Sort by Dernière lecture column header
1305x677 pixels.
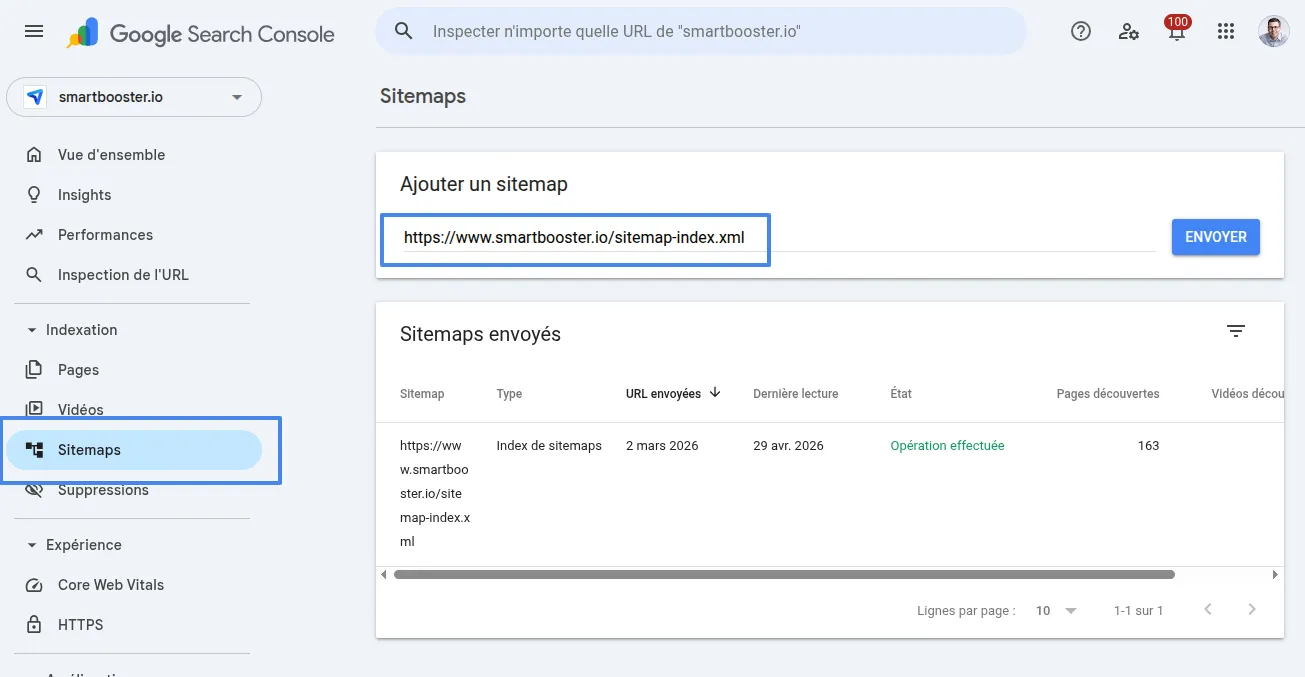(x=796, y=394)
